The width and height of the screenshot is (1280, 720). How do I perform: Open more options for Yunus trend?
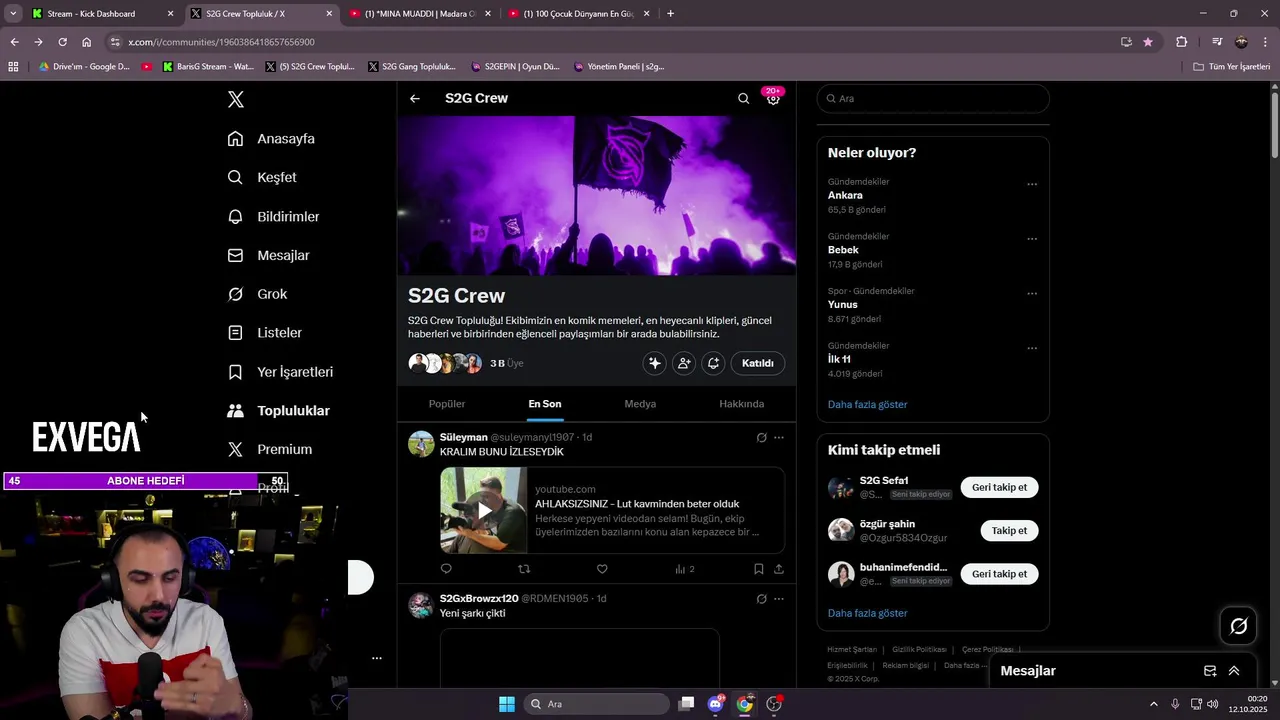tap(1032, 293)
